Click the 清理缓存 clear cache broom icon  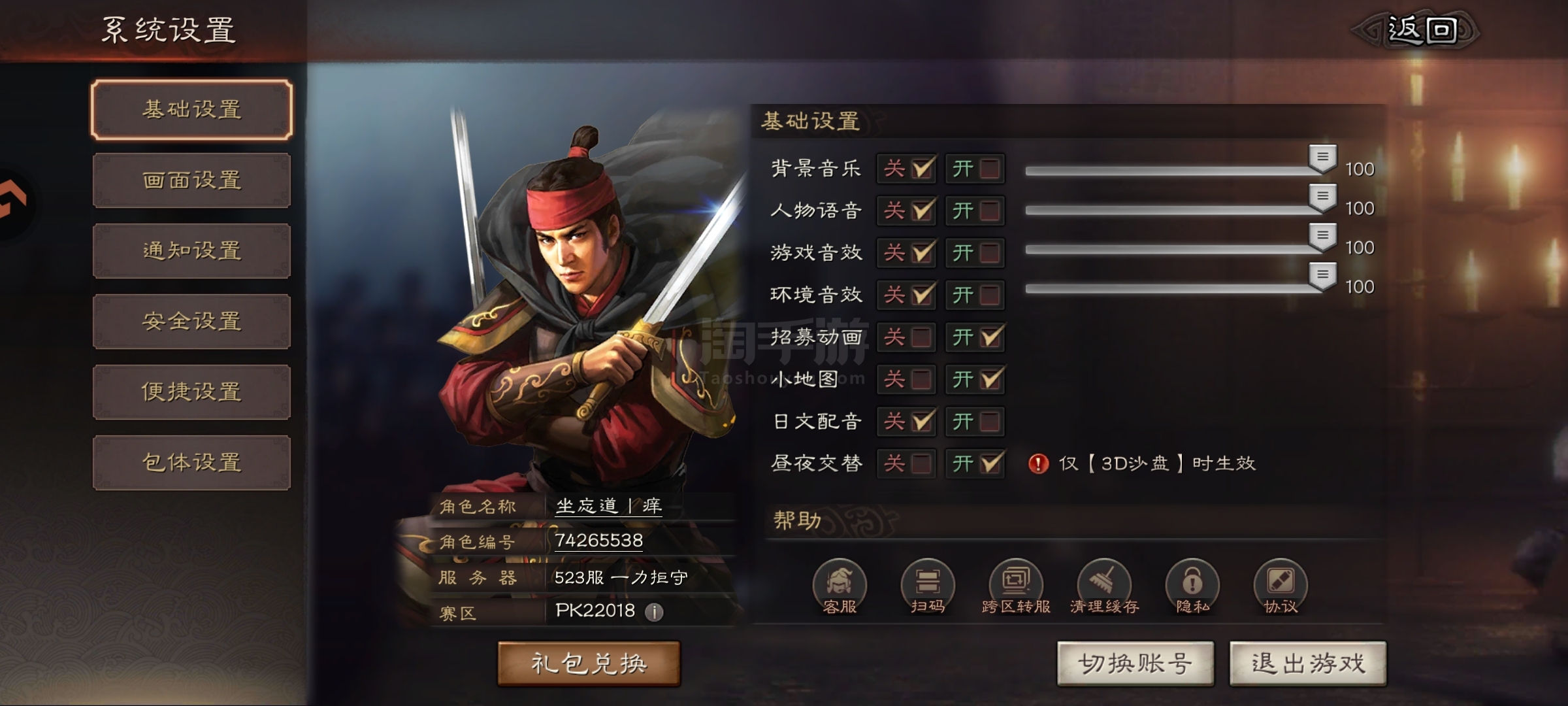tap(1104, 586)
